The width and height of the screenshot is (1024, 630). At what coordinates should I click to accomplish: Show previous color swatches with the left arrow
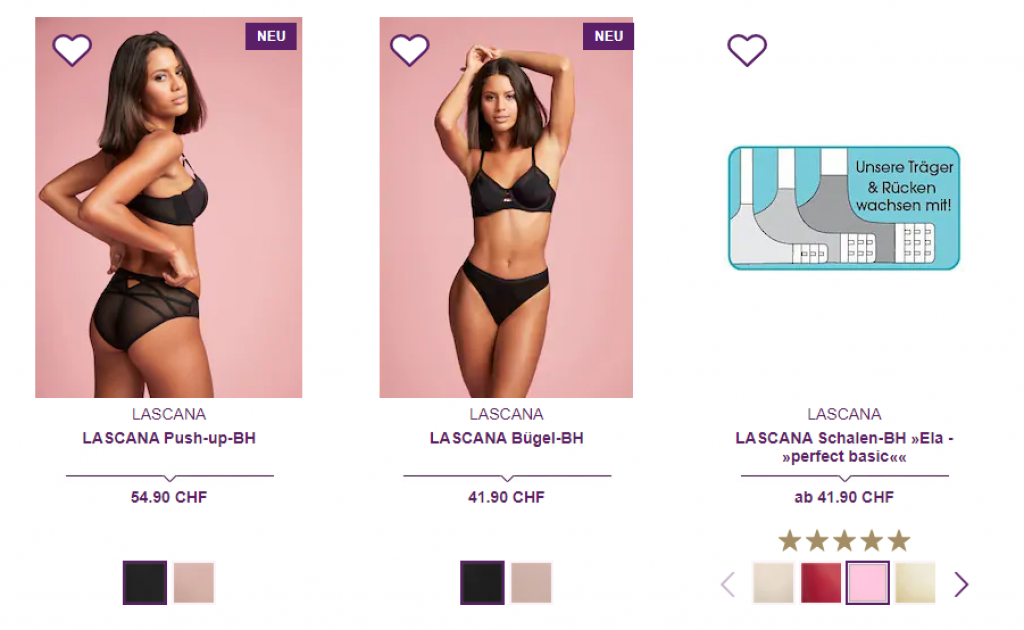tap(728, 584)
